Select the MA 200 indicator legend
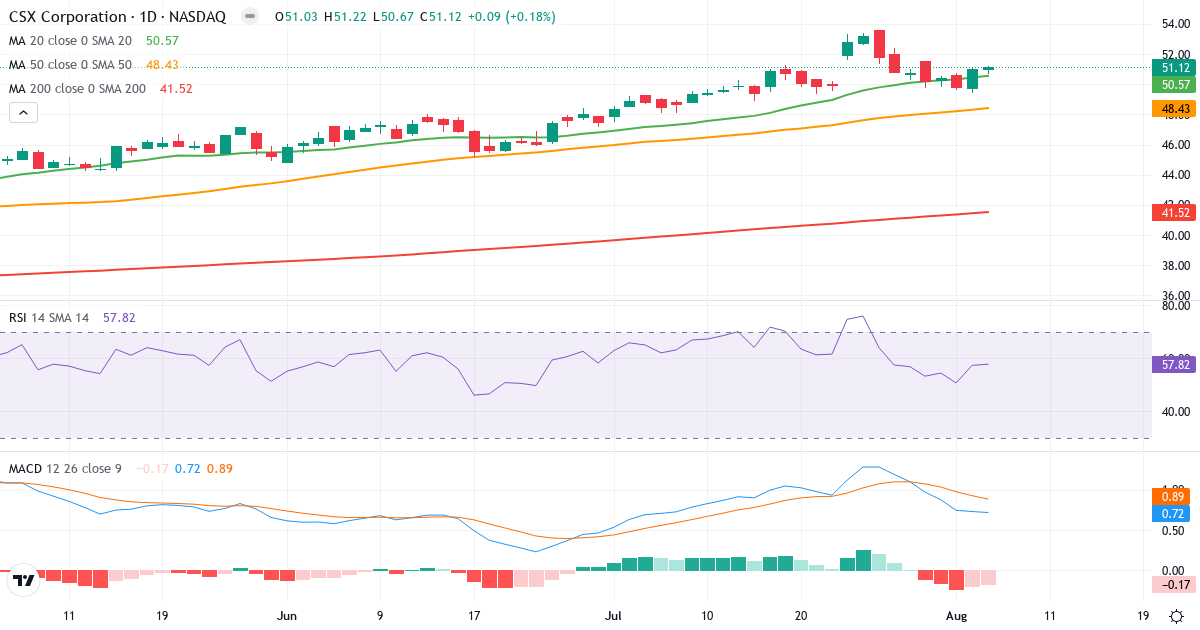 tap(77, 88)
